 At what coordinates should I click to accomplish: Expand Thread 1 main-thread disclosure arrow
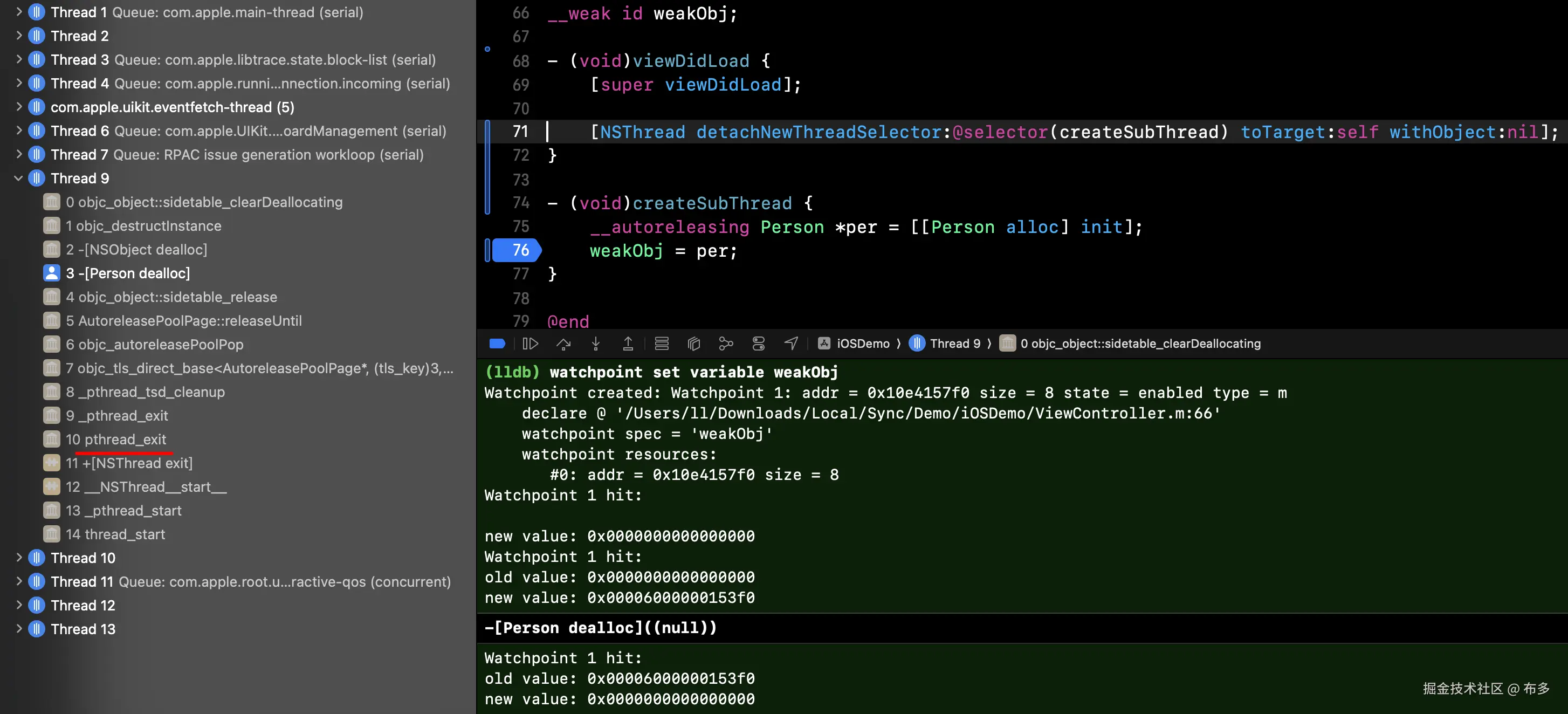tap(18, 12)
